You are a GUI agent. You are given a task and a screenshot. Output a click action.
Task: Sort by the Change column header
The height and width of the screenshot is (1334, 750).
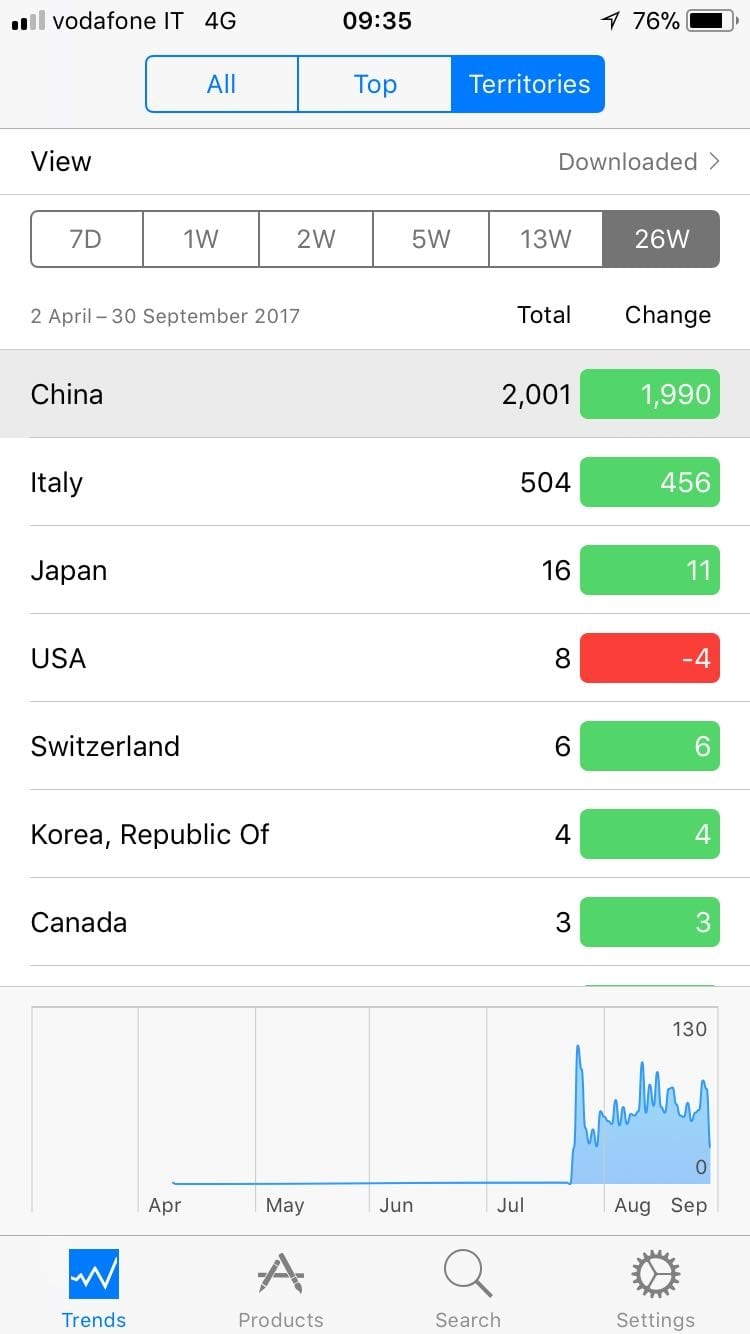[x=668, y=315]
